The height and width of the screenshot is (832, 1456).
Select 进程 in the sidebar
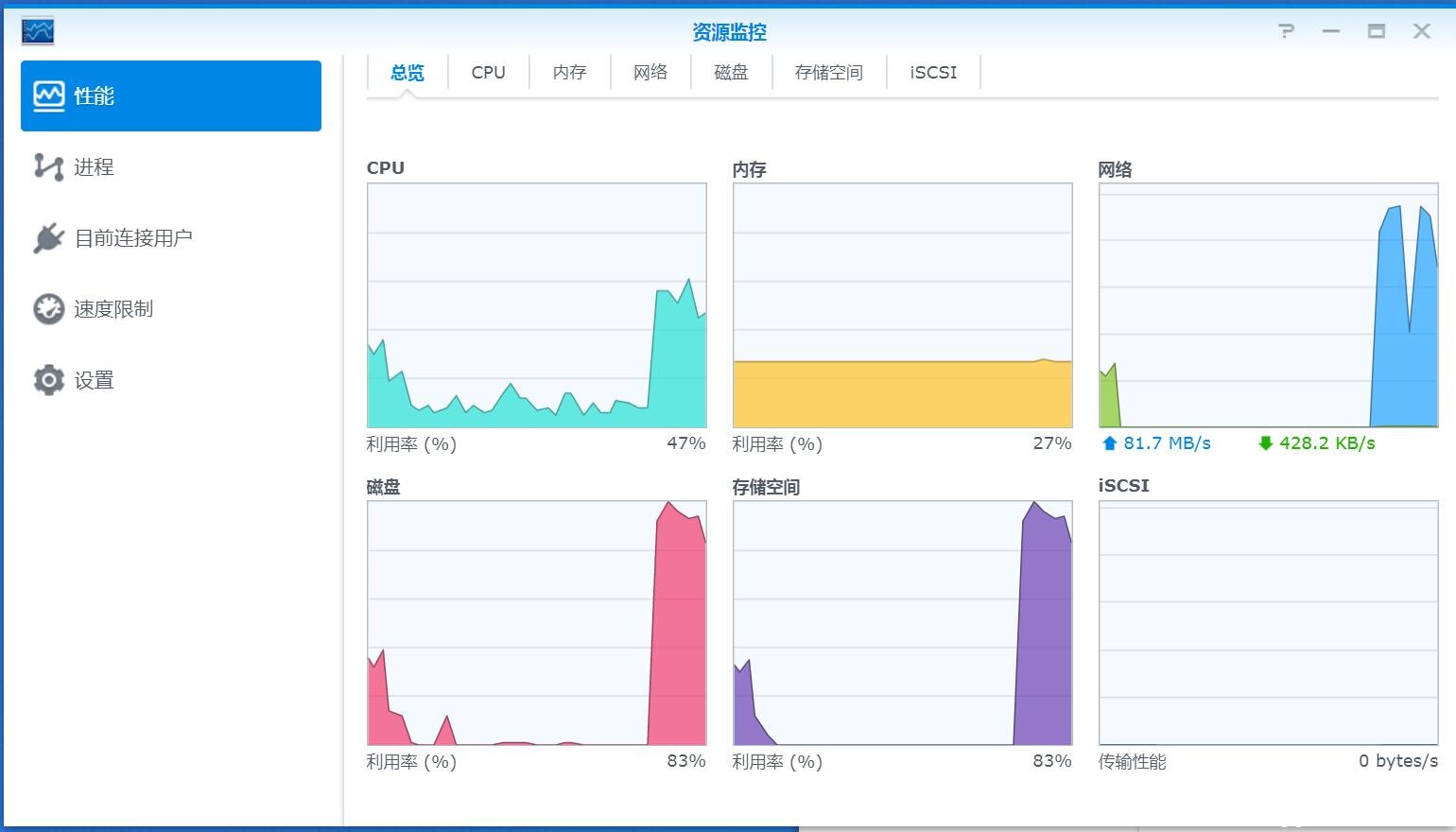(171, 167)
